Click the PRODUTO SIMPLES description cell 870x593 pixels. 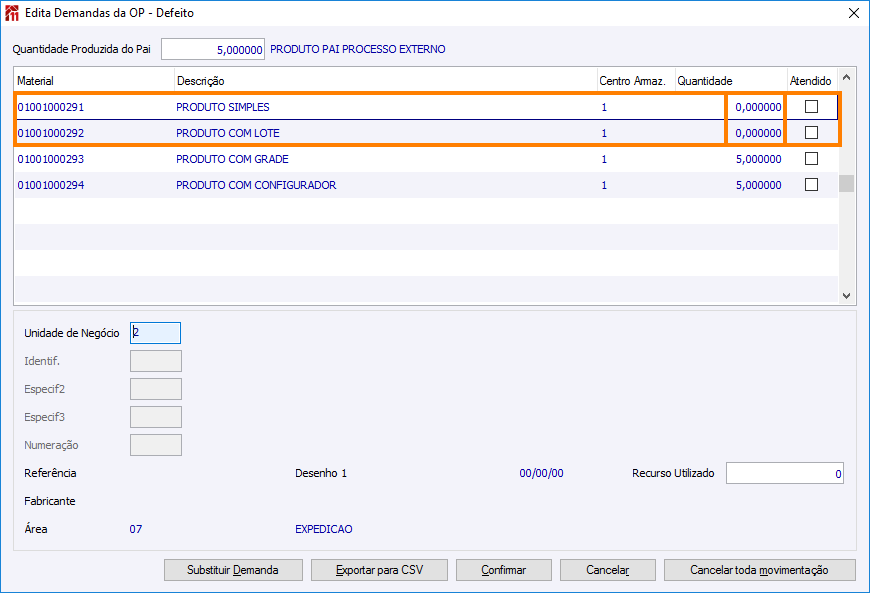222,107
